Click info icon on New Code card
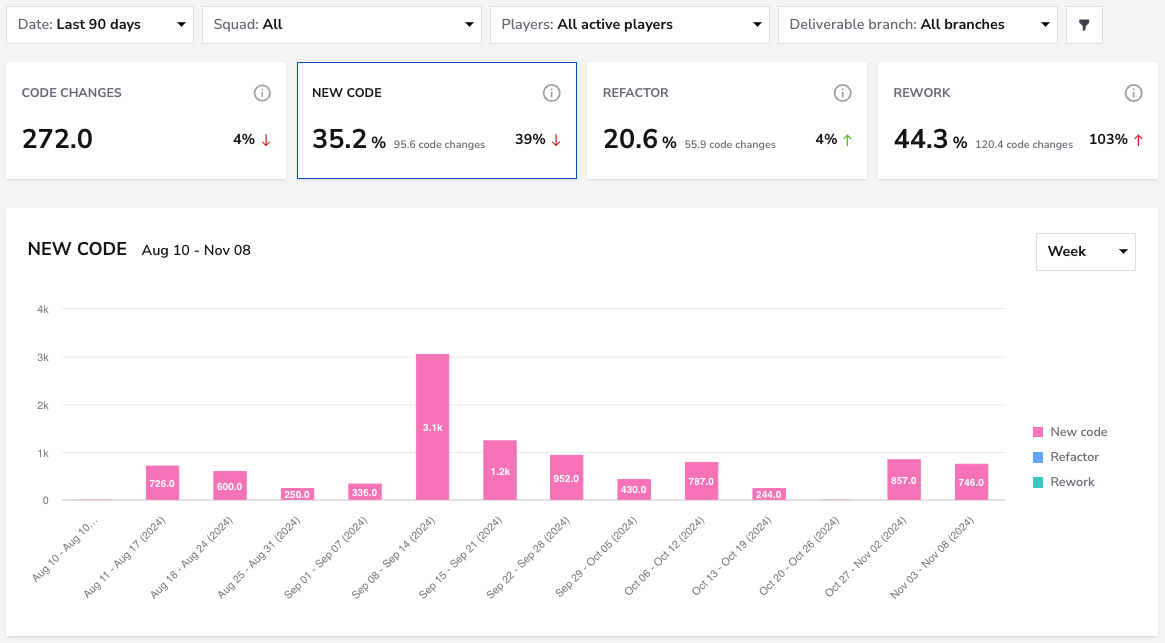1165x643 pixels. (551, 93)
